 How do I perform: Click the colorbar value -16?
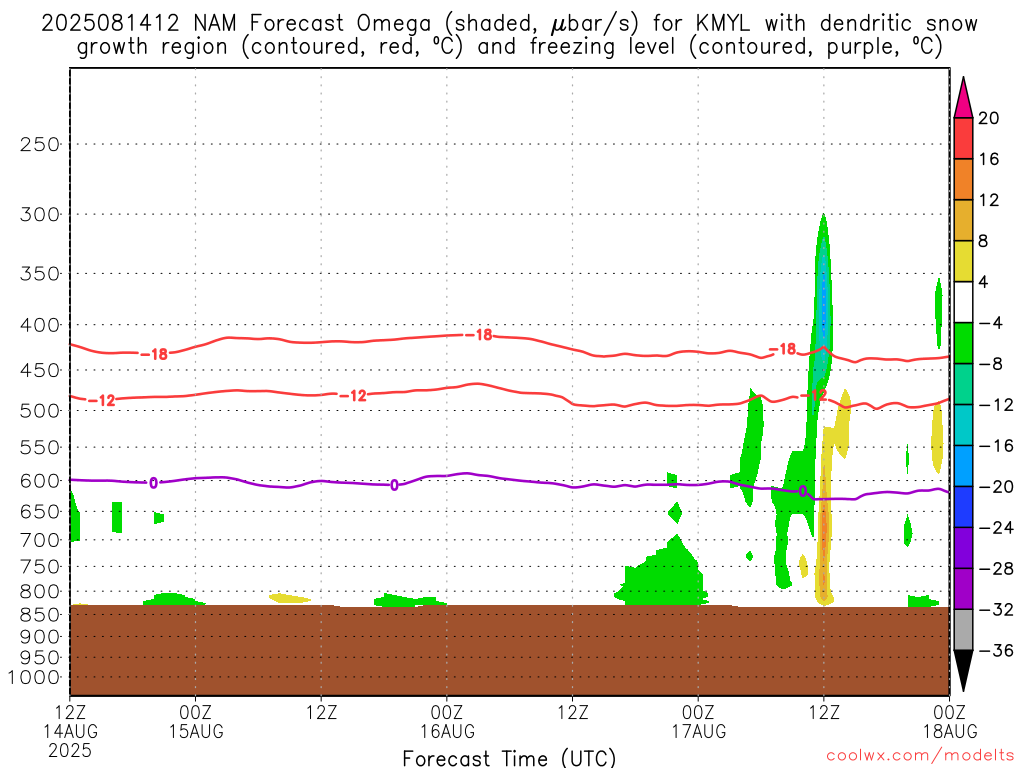click(996, 445)
